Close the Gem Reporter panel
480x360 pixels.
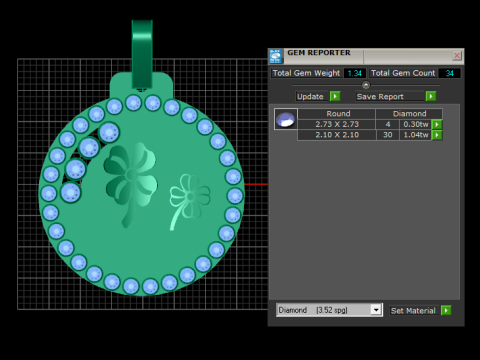[457, 55]
